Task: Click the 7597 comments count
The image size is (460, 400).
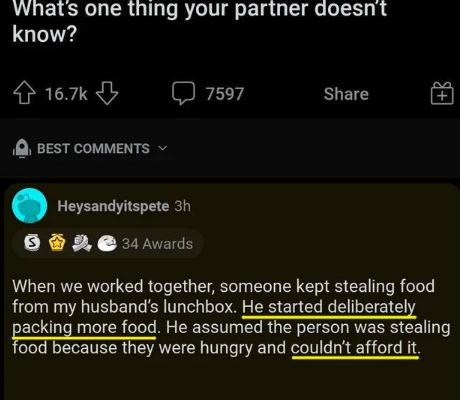Action: coord(225,94)
